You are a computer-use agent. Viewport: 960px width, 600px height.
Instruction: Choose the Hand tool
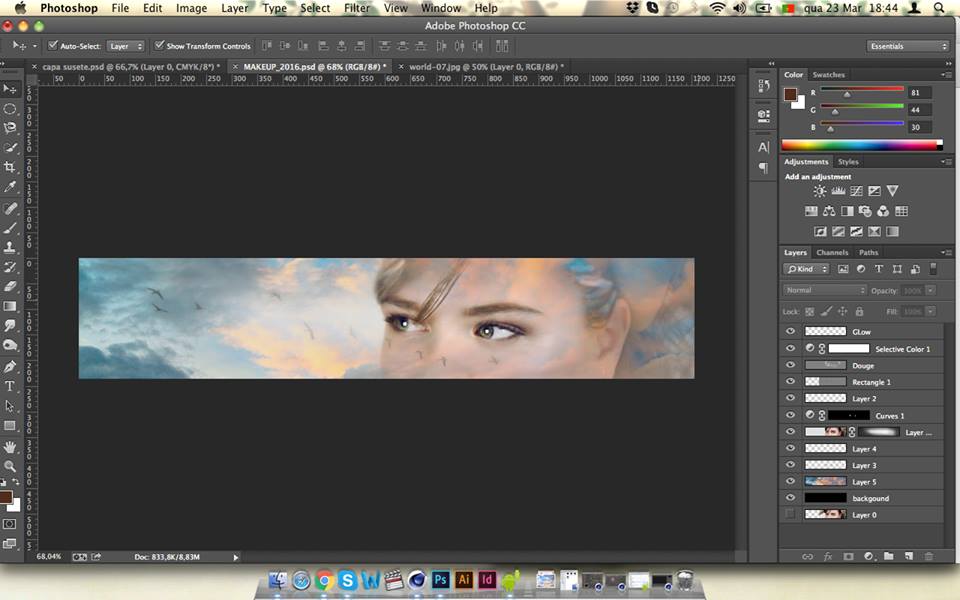(x=10, y=446)
